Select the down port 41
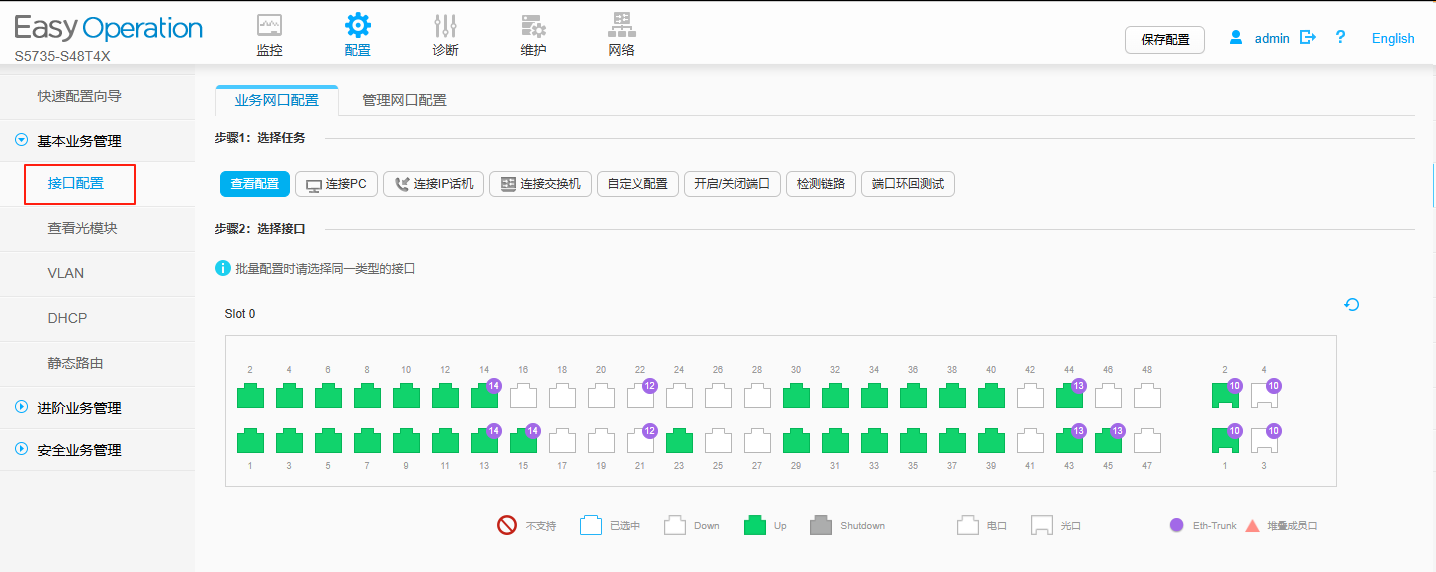The width and height of the screenshot is (1436, 572). coord(1030,441)
